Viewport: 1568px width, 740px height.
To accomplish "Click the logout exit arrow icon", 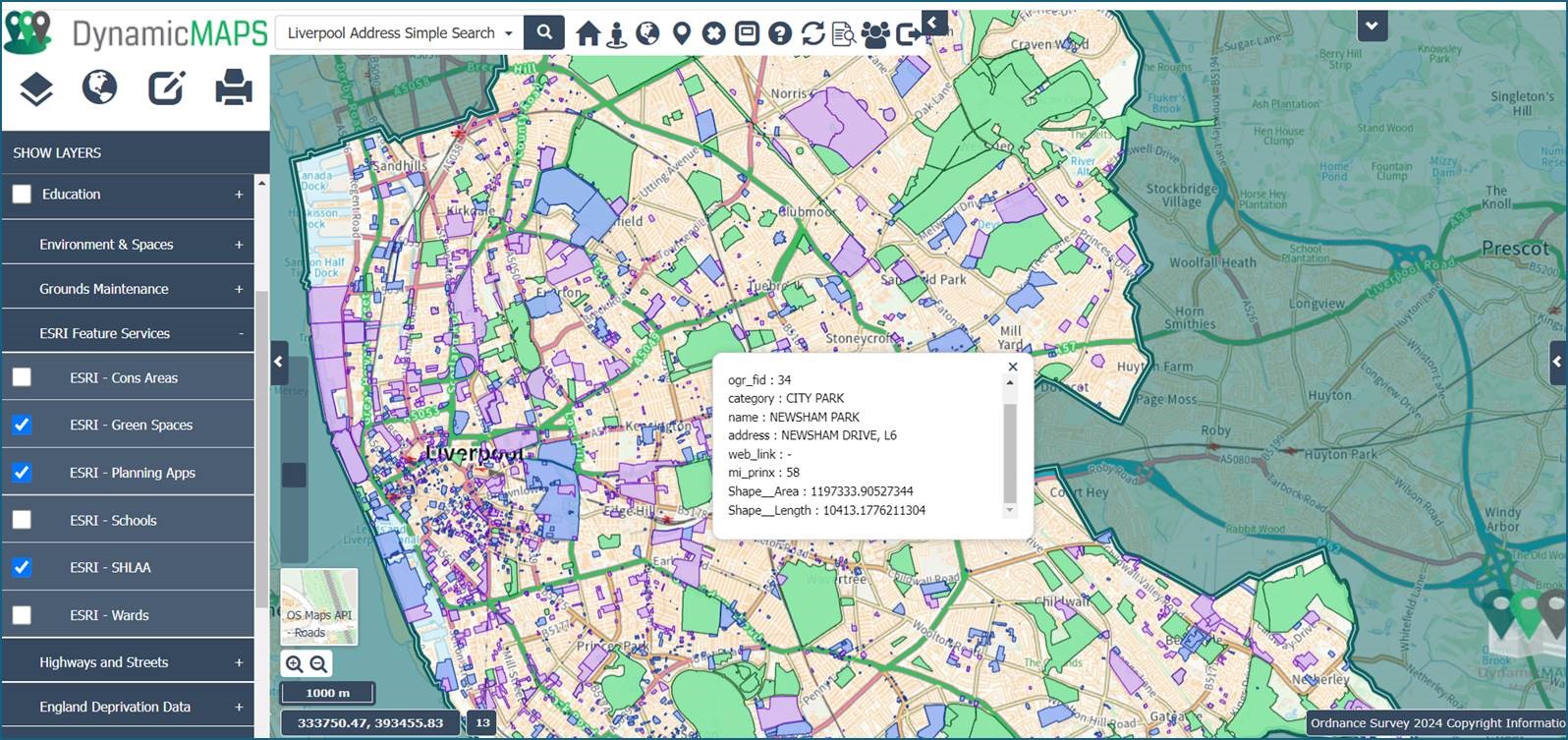I will pyautogui.click(x=909, y=34).
